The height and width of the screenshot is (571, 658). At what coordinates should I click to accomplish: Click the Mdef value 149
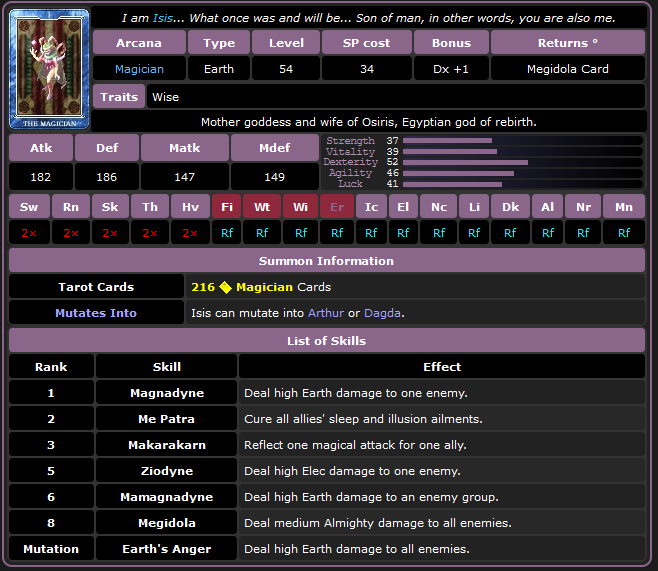click(275, 177)
